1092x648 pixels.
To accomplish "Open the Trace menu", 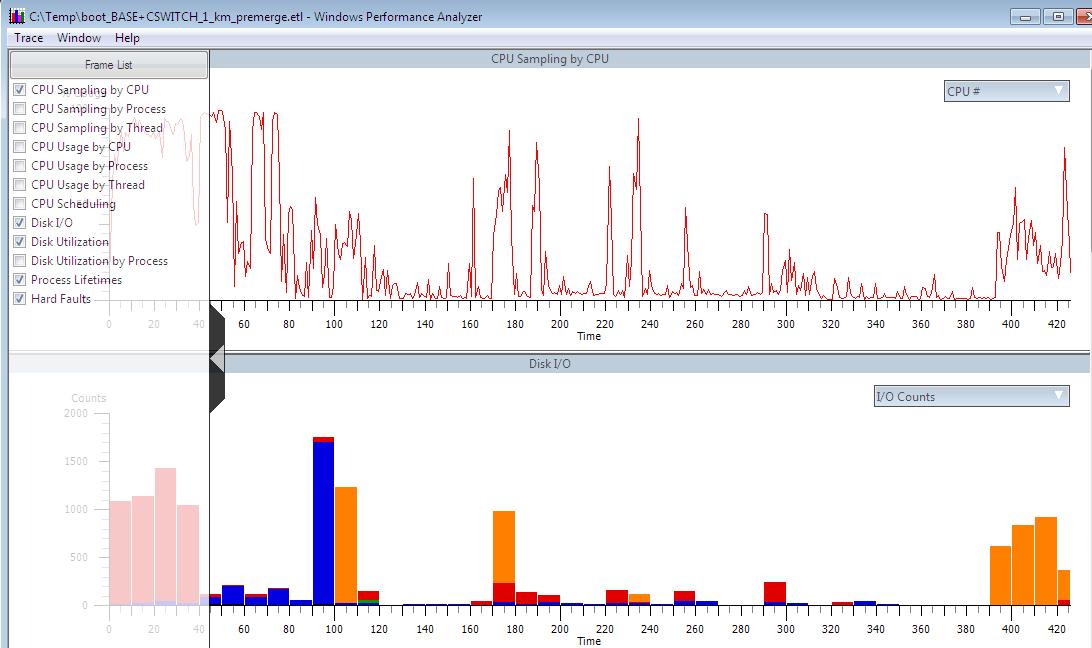I will tap(29, 38).
